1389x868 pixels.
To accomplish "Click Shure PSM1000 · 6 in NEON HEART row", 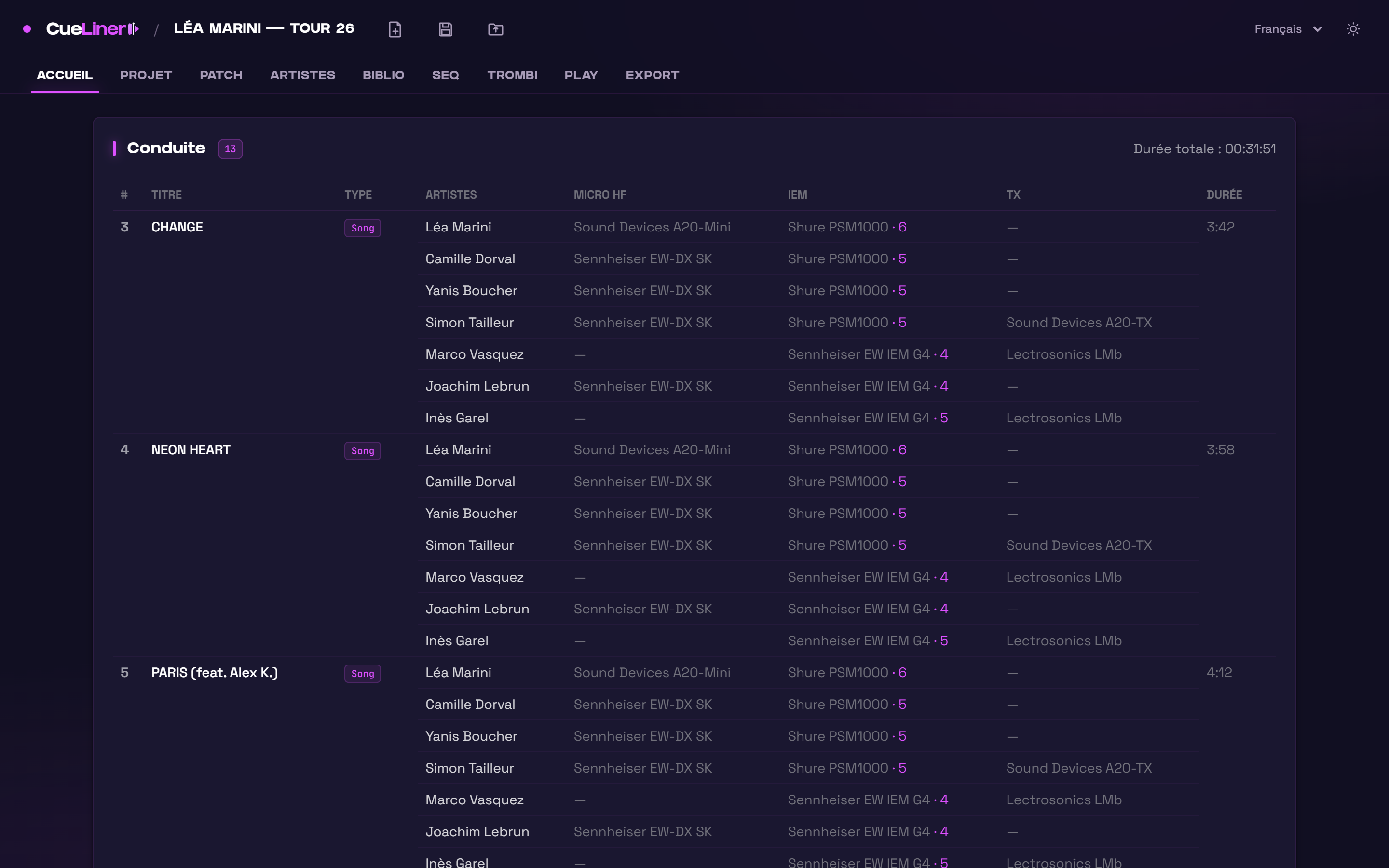I will pyautogui.click(x=847, y=449).
